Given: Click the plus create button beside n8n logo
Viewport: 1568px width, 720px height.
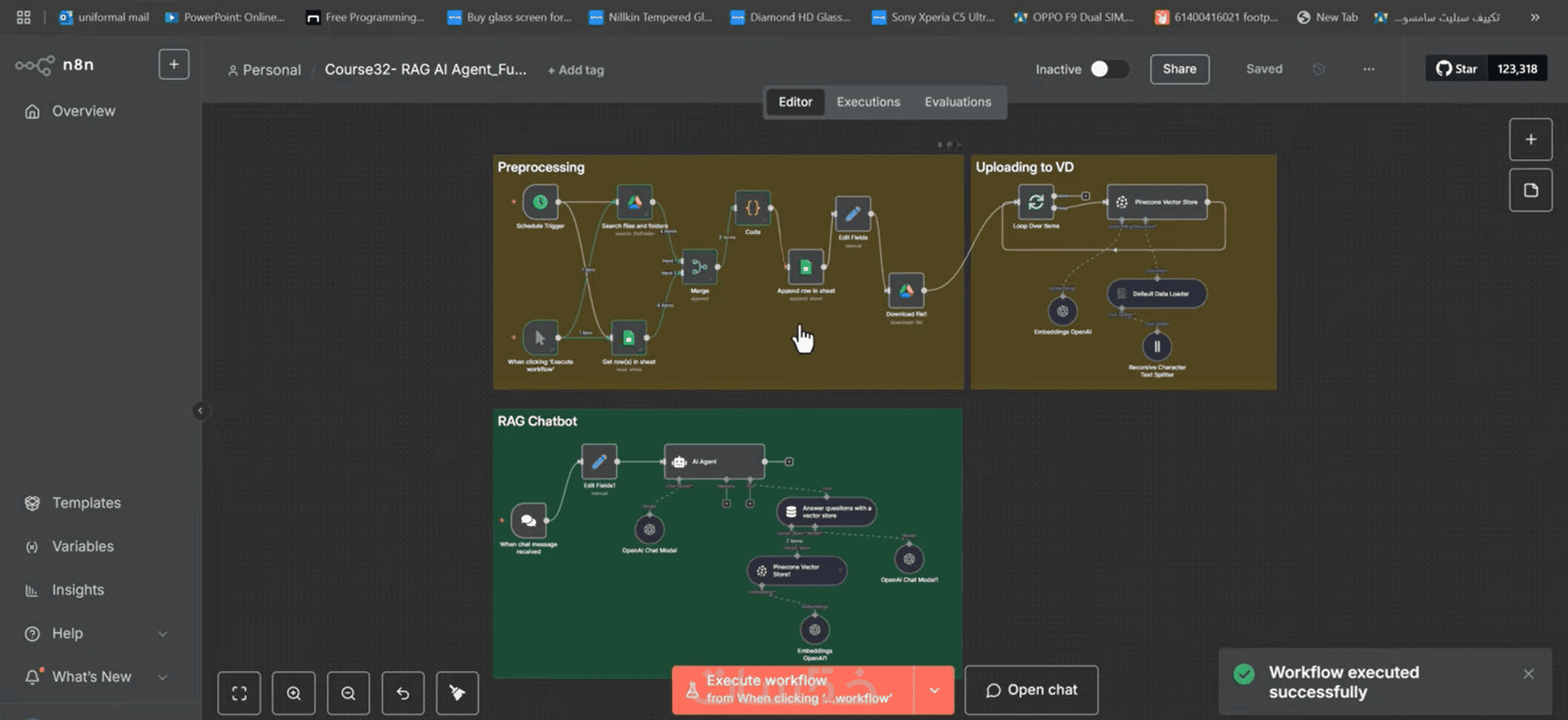Looking at the screenshot, I should pos(174,64).
